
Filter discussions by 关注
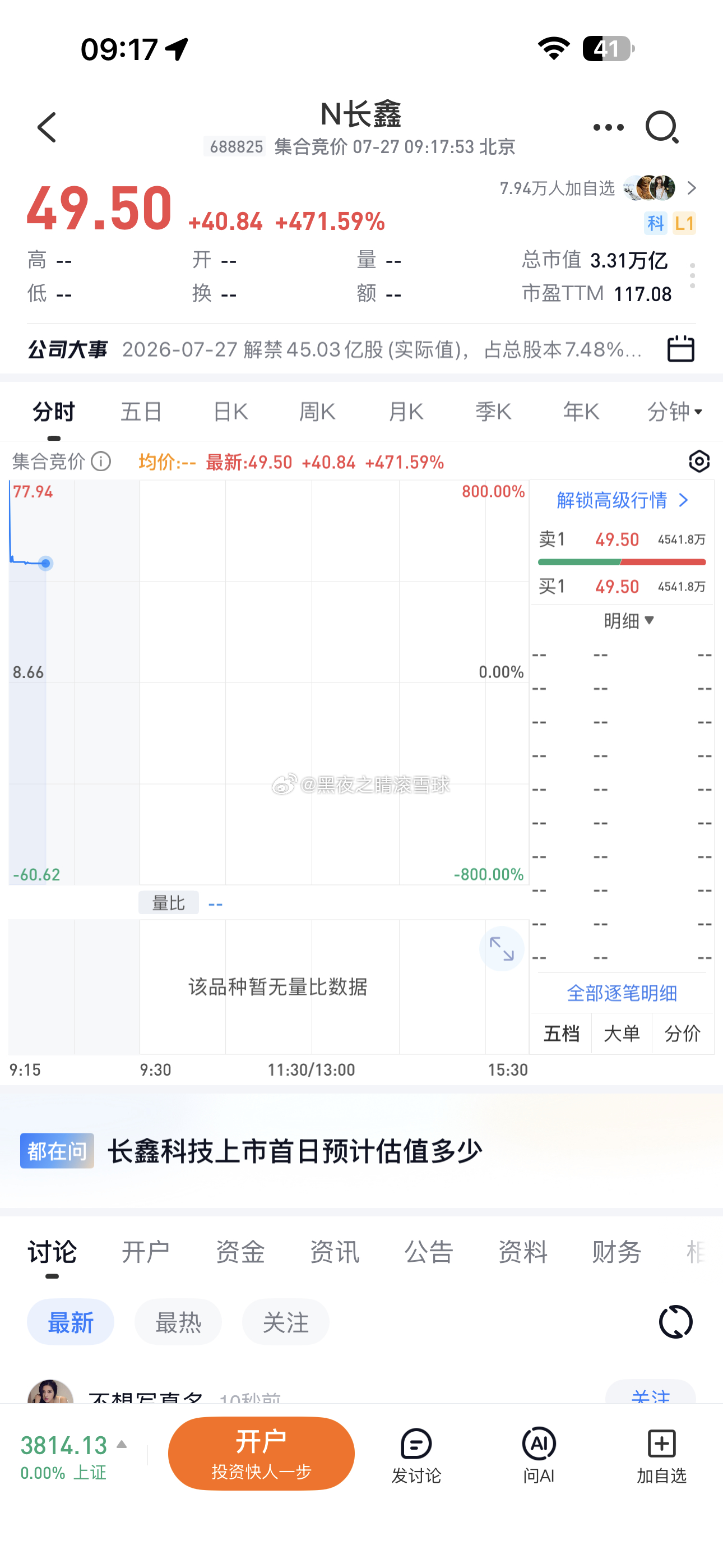pyautogui.click(x=285, y=1322)
